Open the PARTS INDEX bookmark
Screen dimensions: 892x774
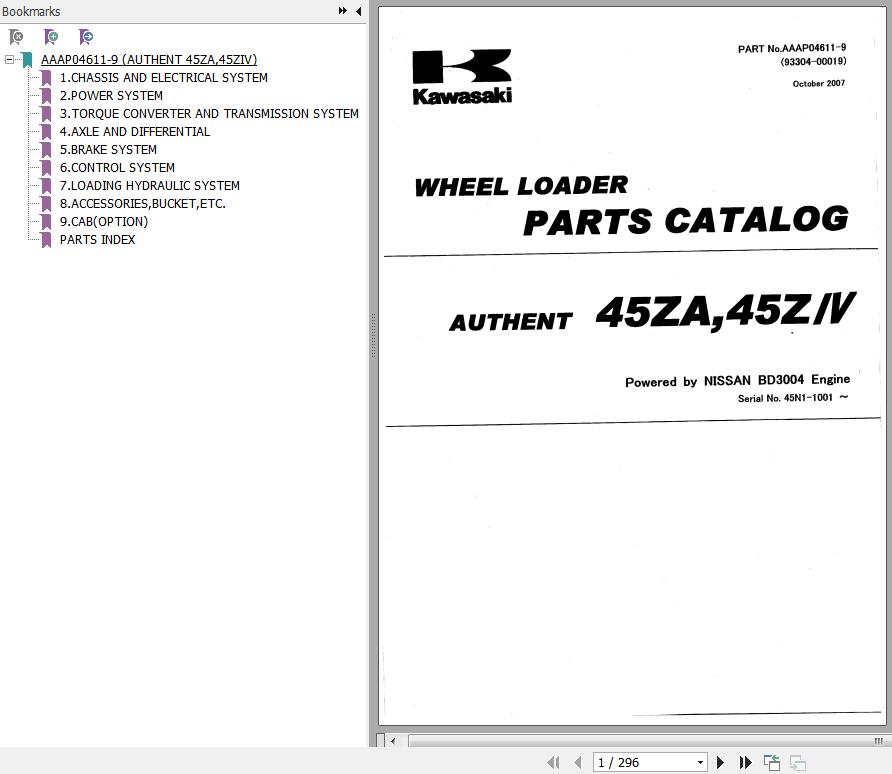(x=97, y=239)
